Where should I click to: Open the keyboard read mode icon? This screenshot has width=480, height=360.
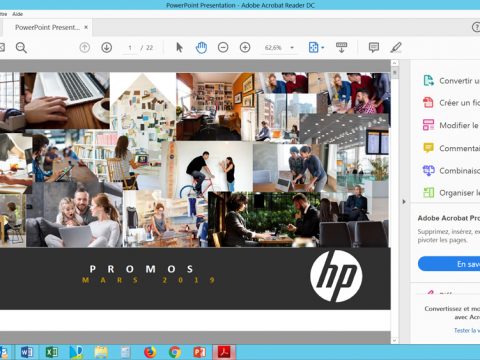[x=341, y=47]
